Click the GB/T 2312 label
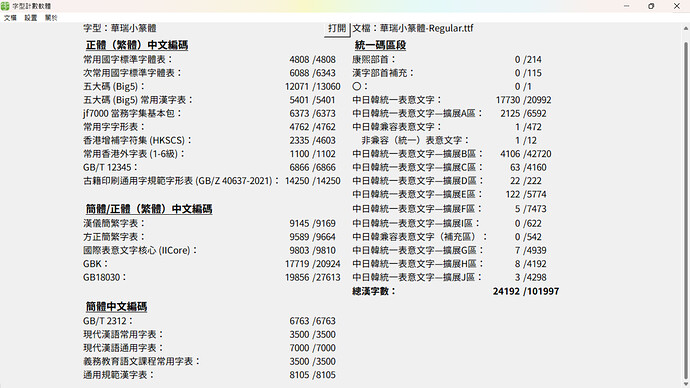690x388 pixels. [108, 321]
